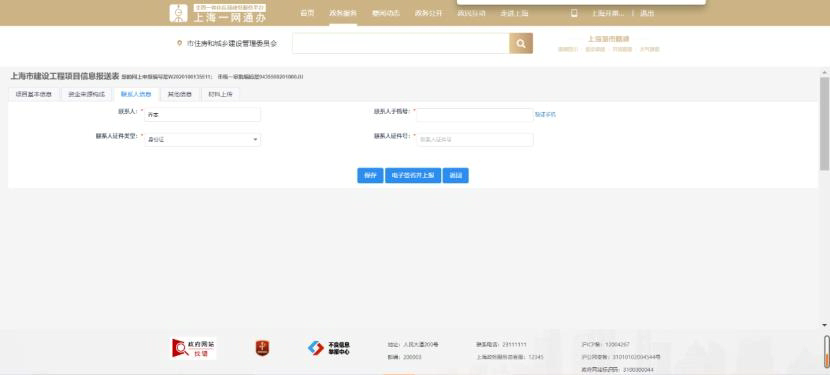Click the 政府网站找错 badge icon
This screenshot has height=375, width=830.
pos(194,348)
